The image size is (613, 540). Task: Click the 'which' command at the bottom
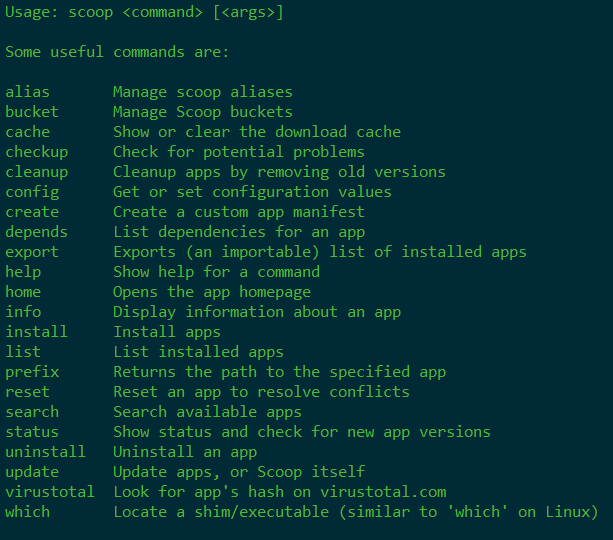pyautogui.click(x=27, y=512)
